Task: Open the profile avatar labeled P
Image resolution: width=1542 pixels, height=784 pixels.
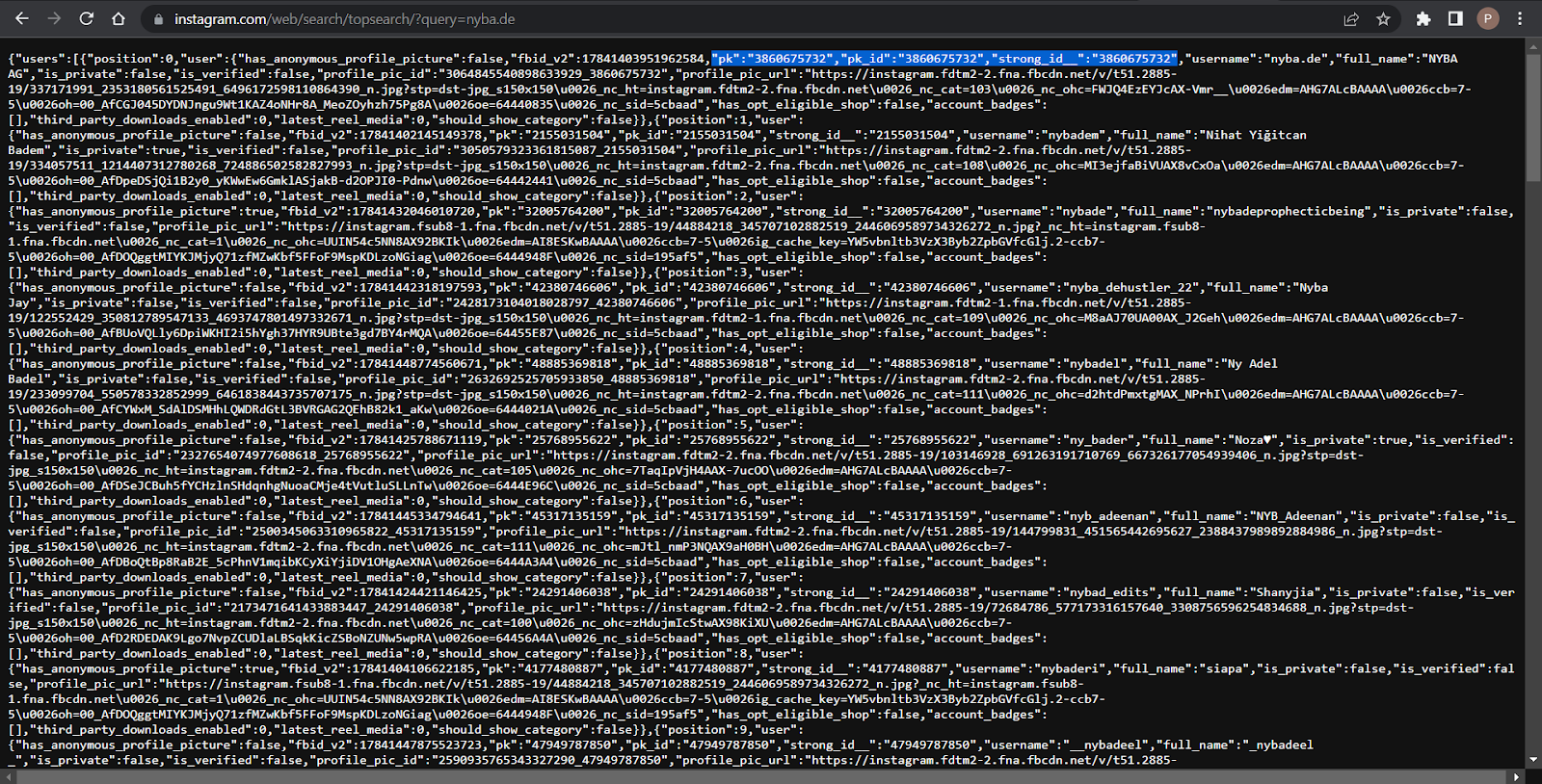Action: (1488, 19)
